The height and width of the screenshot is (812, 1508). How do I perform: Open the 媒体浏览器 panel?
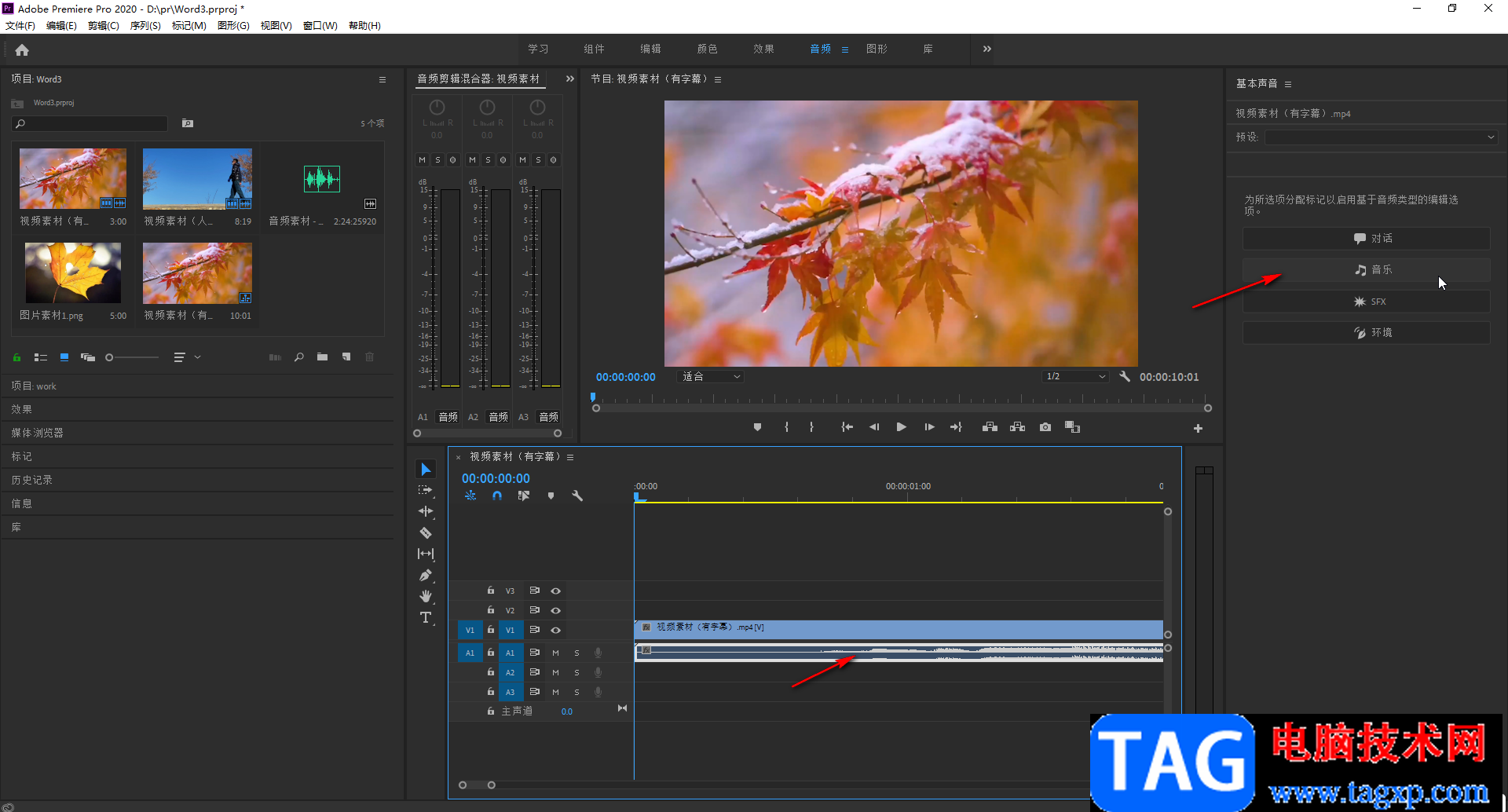(x=38, y=433)
